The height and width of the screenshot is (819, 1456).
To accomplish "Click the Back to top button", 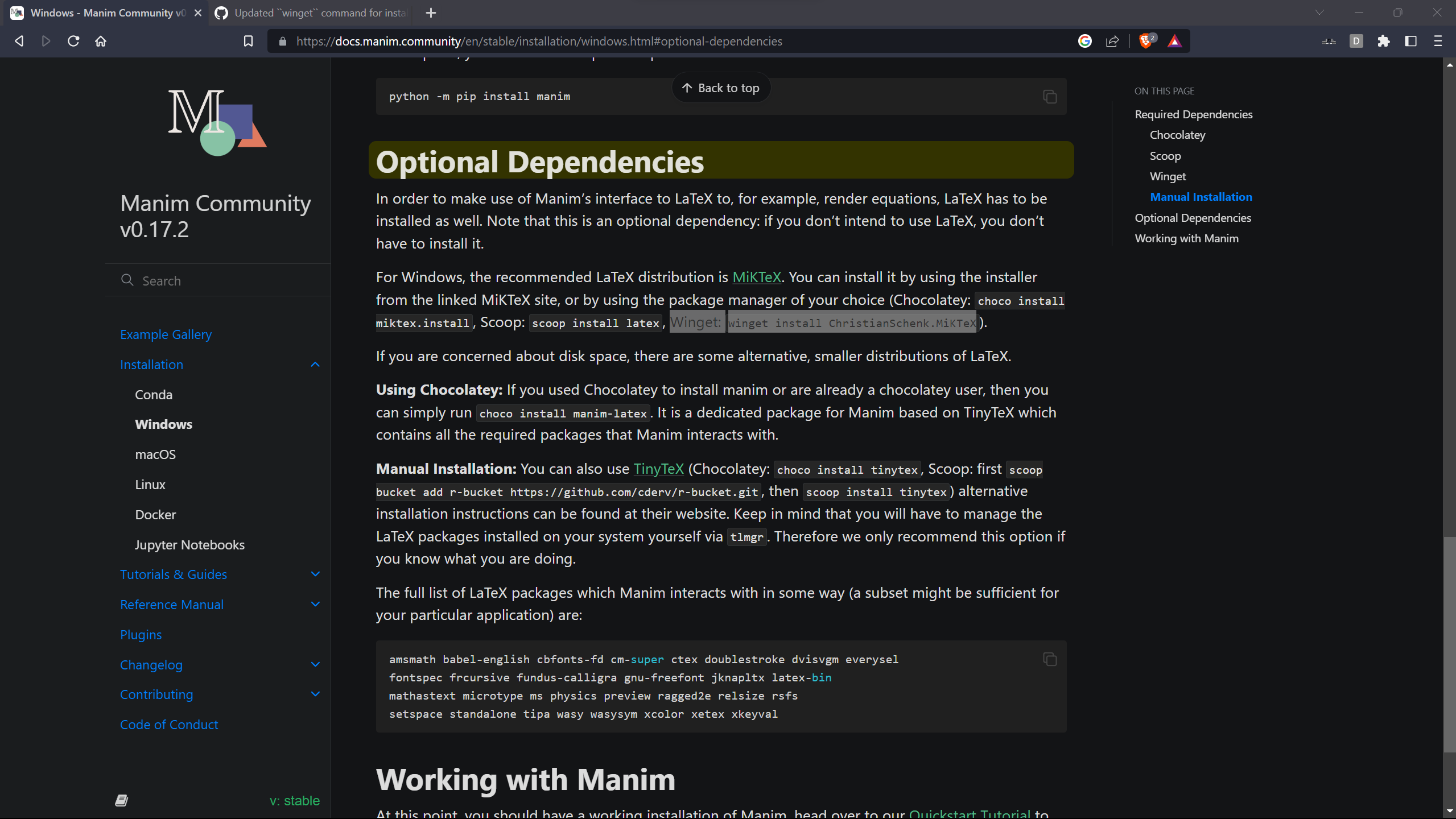I will click(x=721, y=88).
